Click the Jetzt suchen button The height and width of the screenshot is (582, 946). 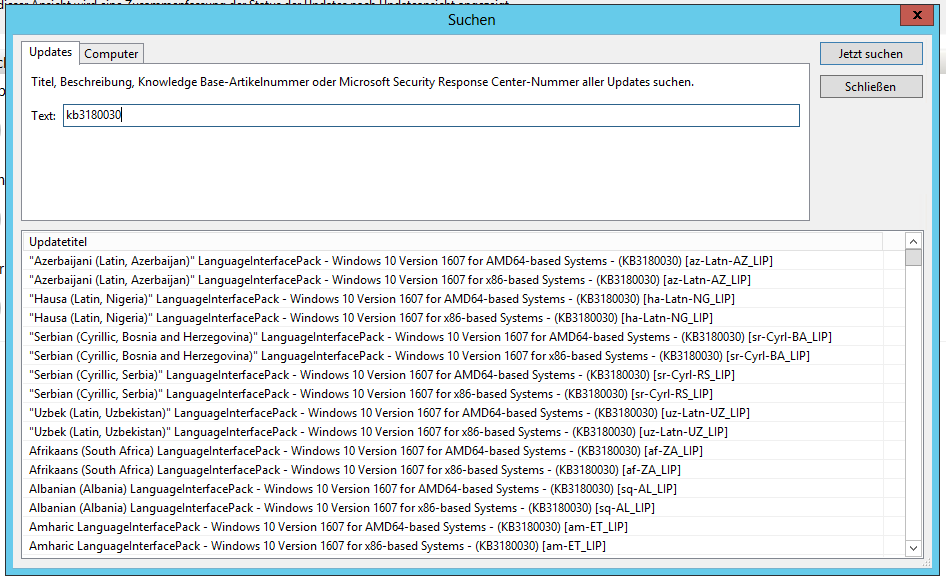869,54
